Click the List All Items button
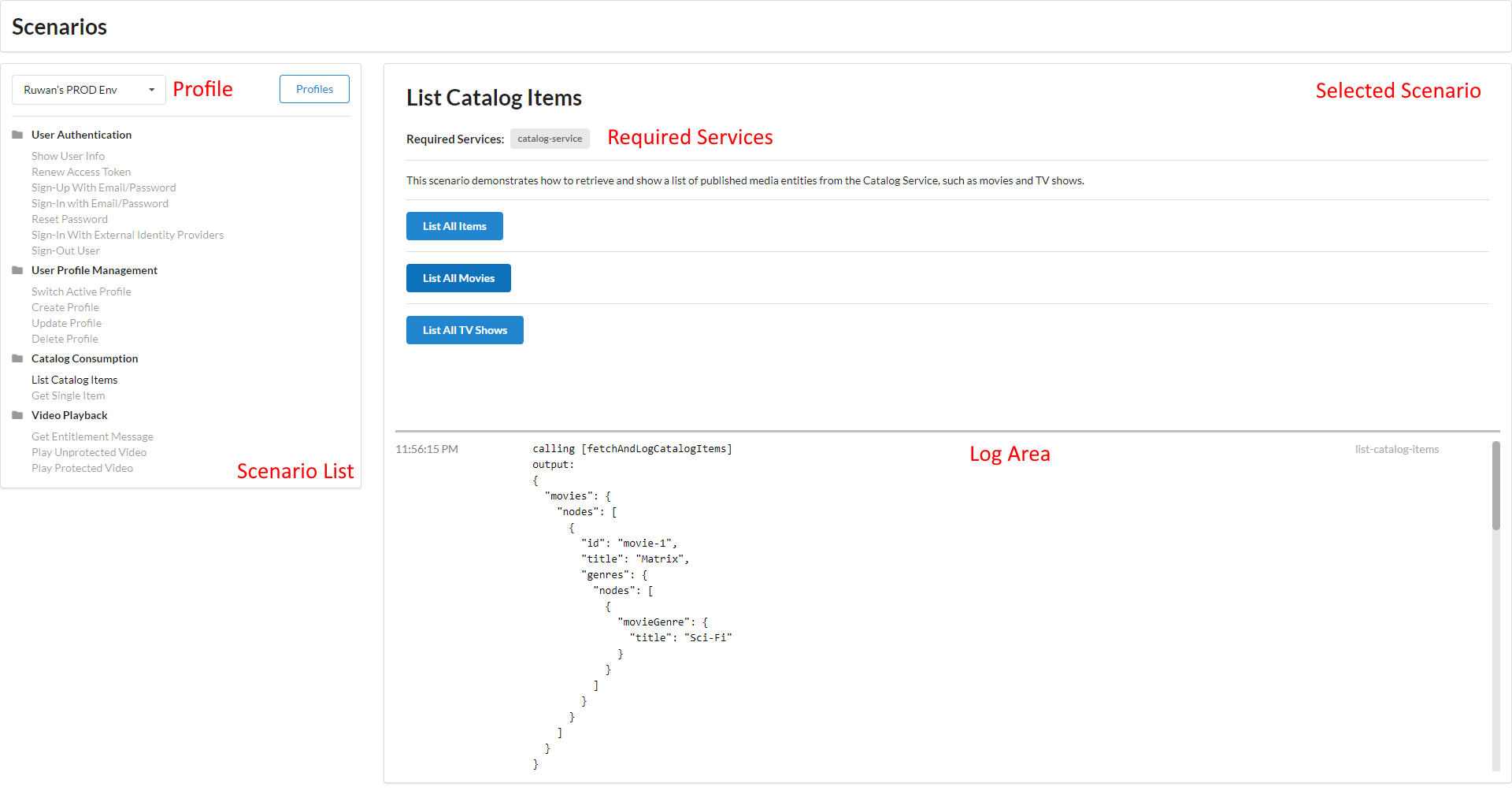Image resolution: width=1512 pixels, height=798 pixels. 454,226
